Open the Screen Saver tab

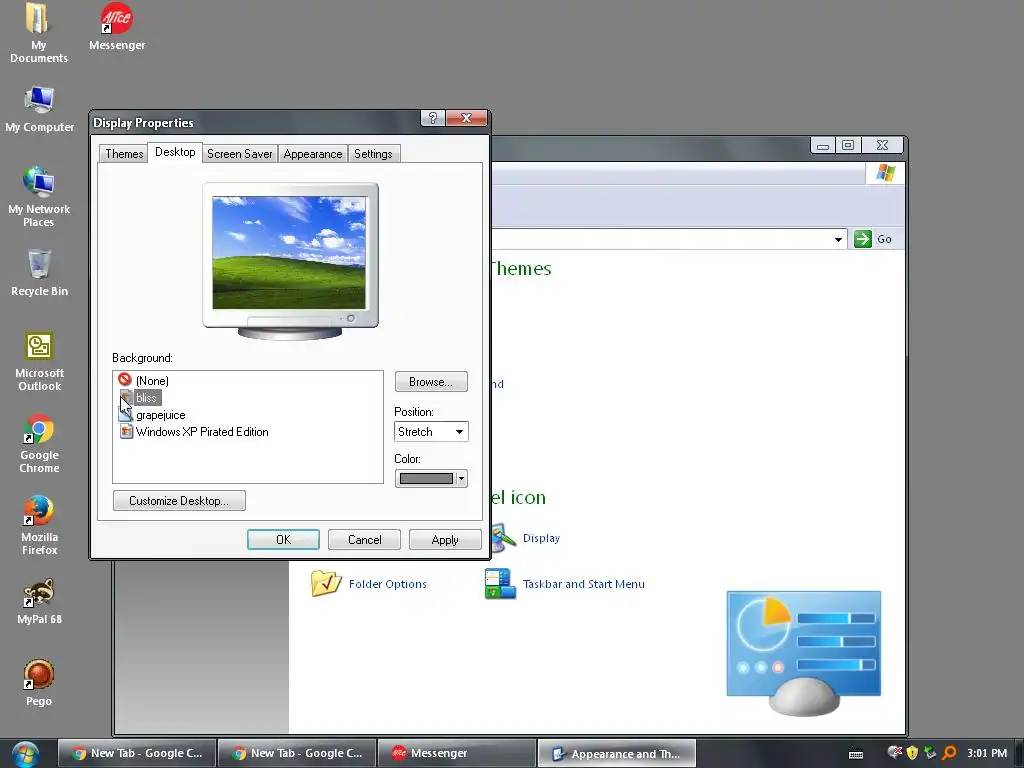(x=240, y=153)
